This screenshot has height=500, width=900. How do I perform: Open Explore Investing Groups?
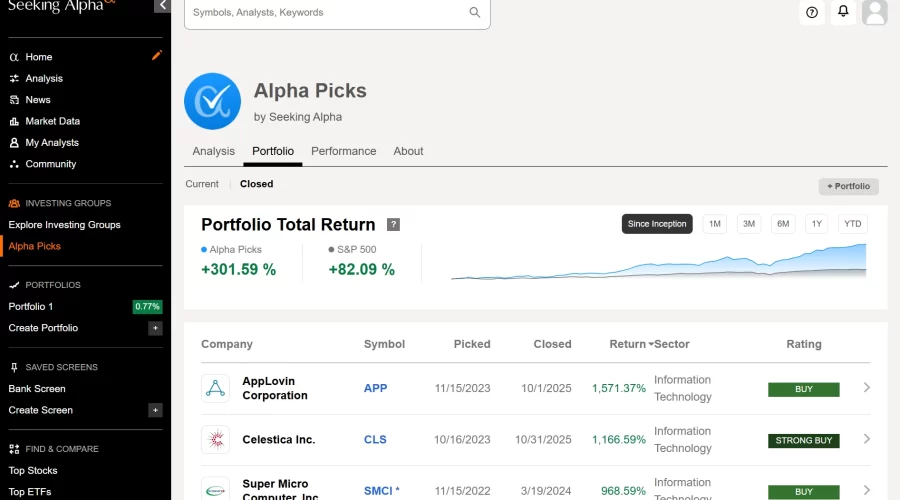coord(64,225)
